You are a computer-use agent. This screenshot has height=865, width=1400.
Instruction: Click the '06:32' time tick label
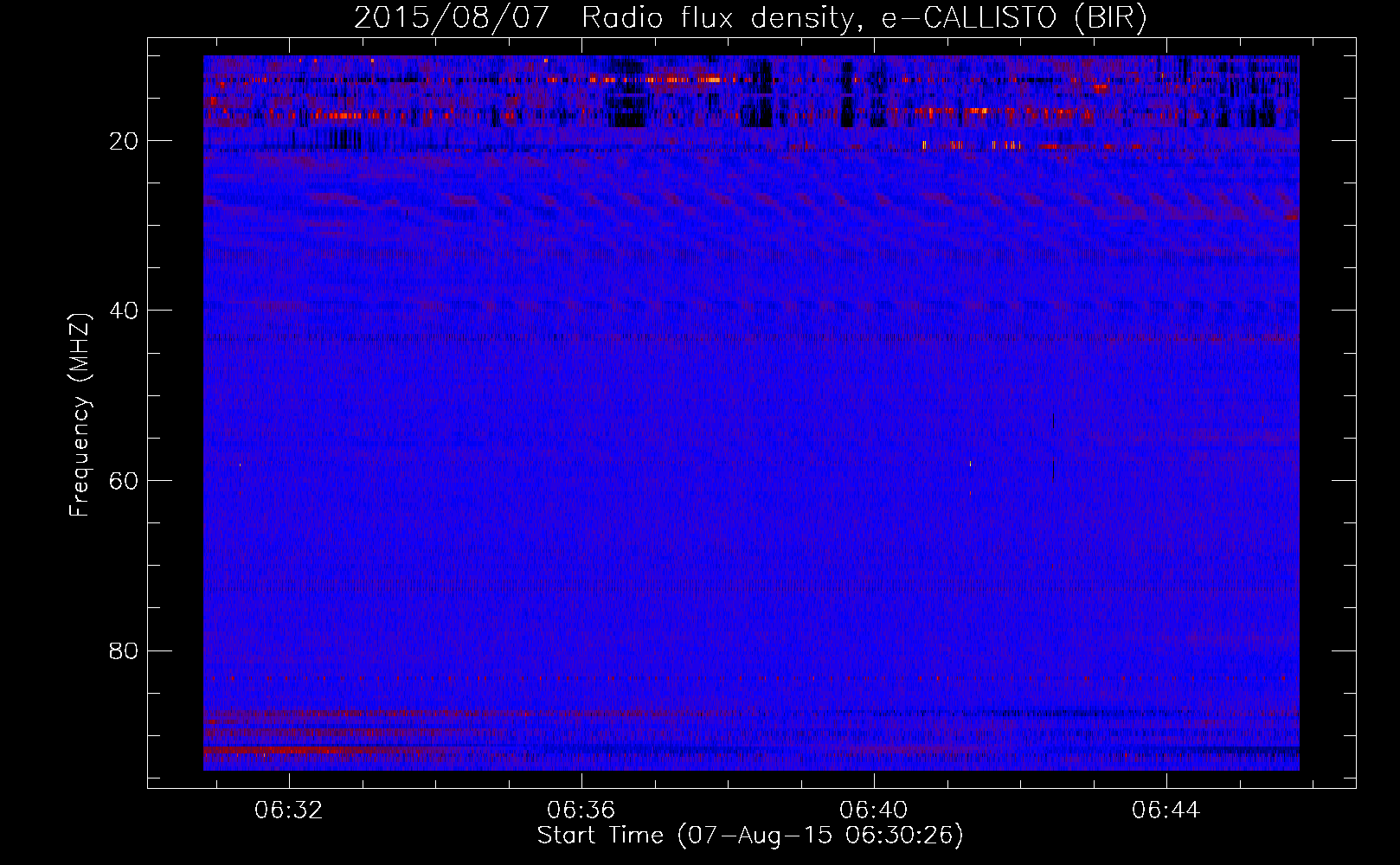[x=289, y=810]
